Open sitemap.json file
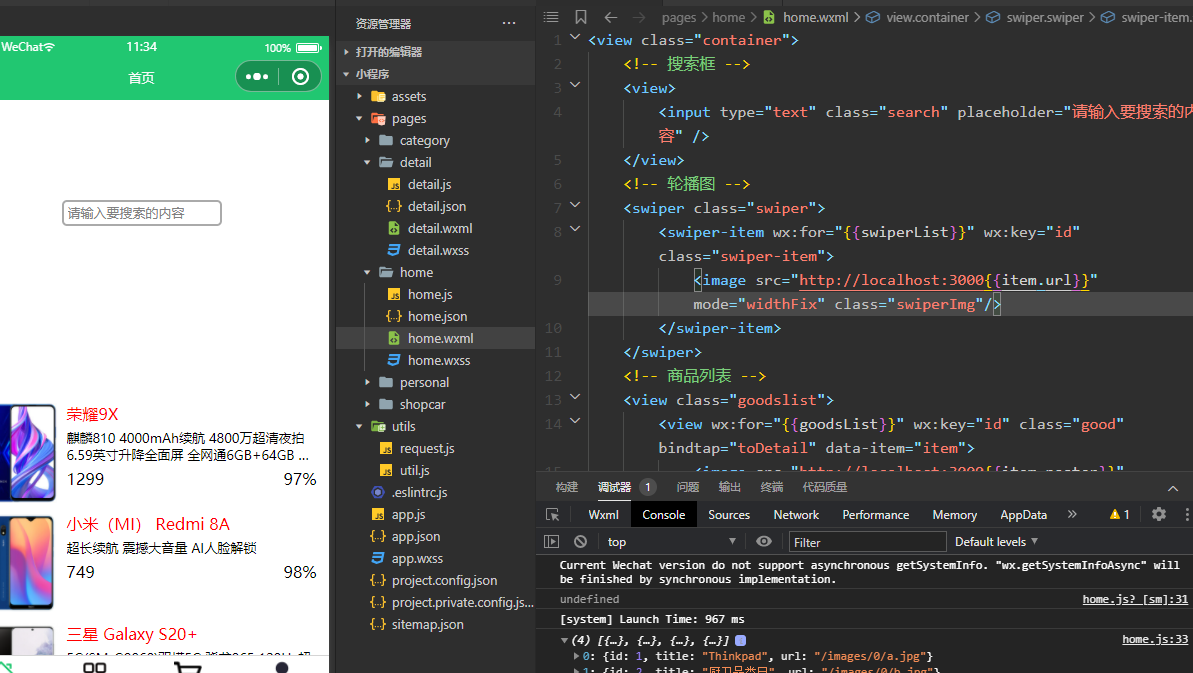The width and height of the screenshot is (1193, 673). pos(428,624)
